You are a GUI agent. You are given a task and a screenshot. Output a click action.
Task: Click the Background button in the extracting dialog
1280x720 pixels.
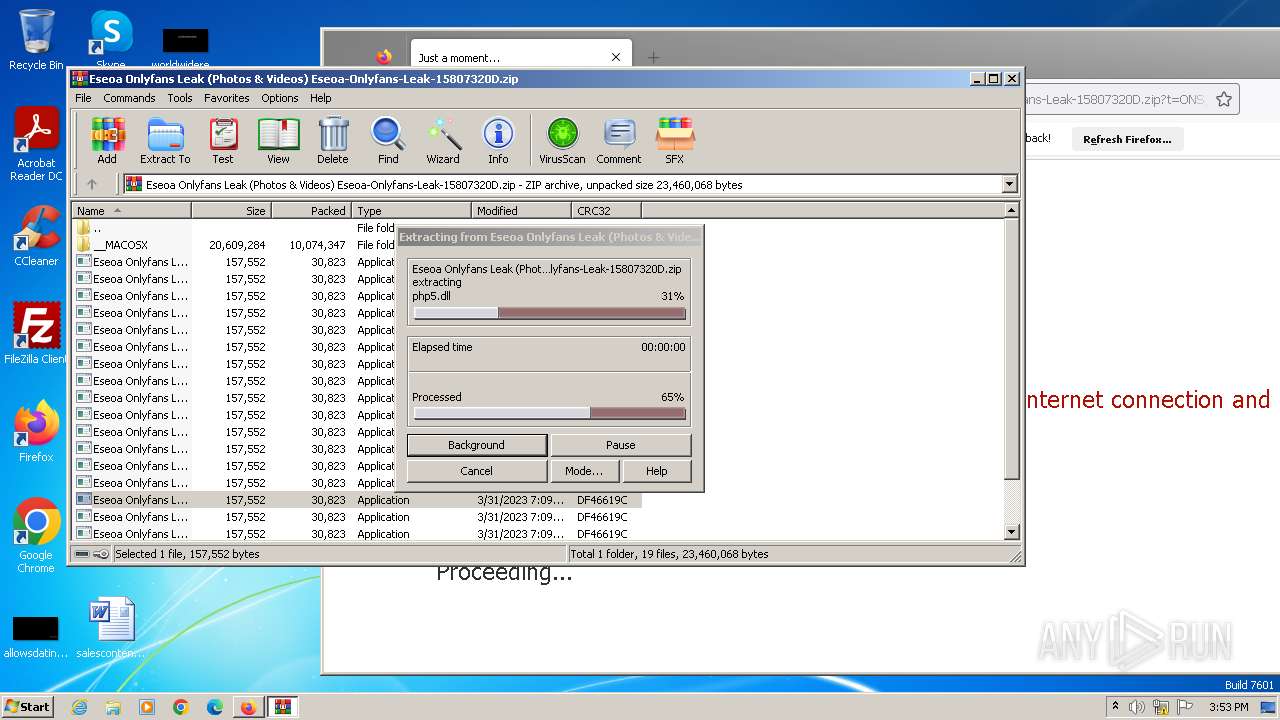[x=476, y=445]
